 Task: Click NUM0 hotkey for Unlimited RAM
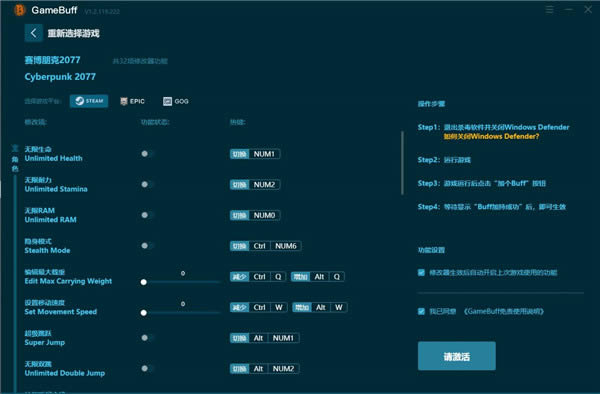pyautogui.click(x=255, y=215)
